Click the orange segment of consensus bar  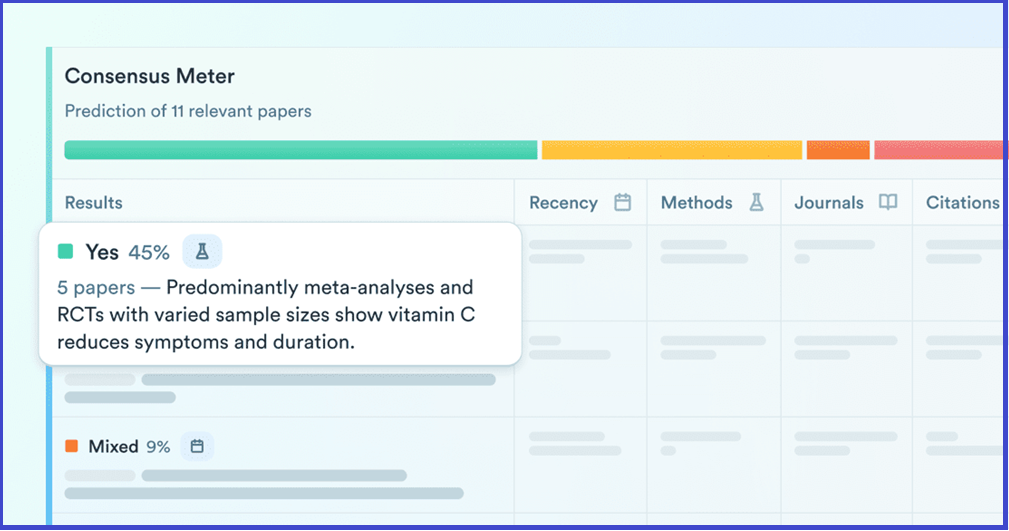(x=838, y=150)
